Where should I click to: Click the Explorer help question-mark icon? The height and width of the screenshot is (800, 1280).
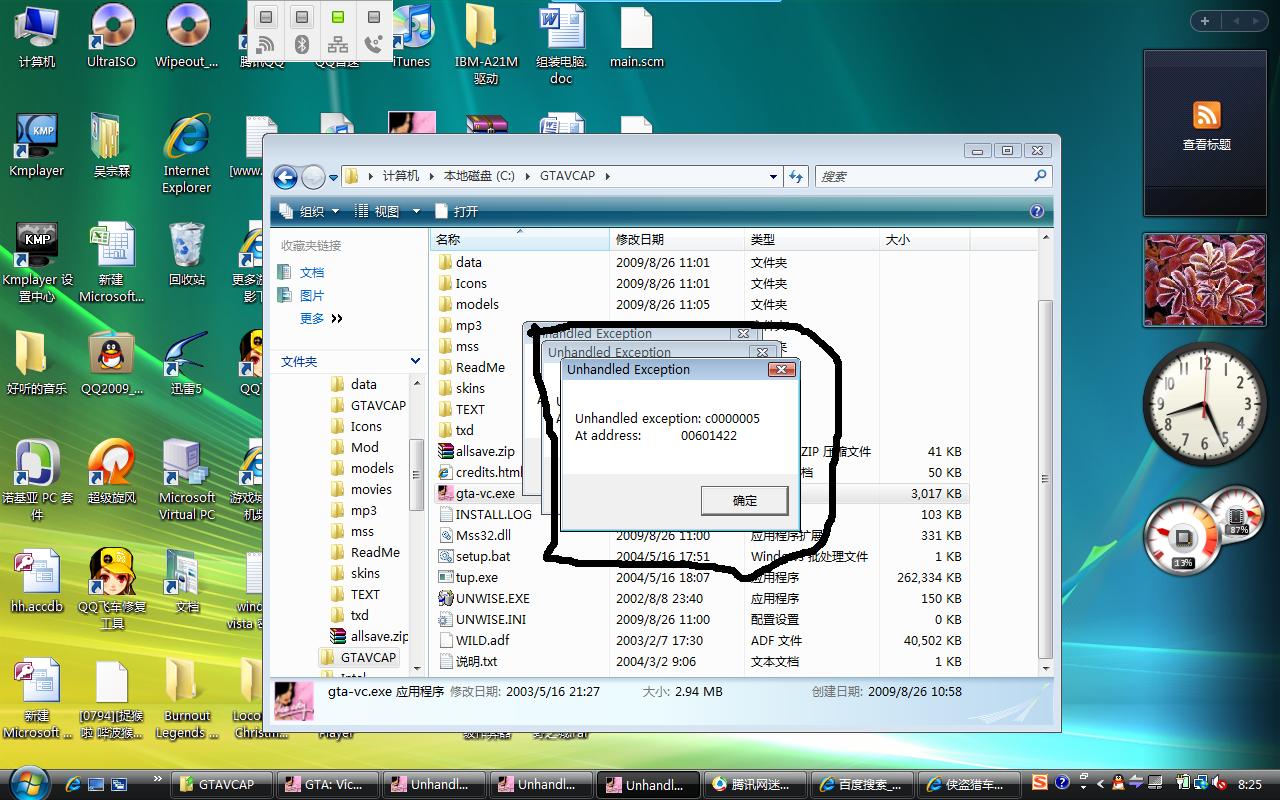pyautogui.click(x=1037, y=211)
